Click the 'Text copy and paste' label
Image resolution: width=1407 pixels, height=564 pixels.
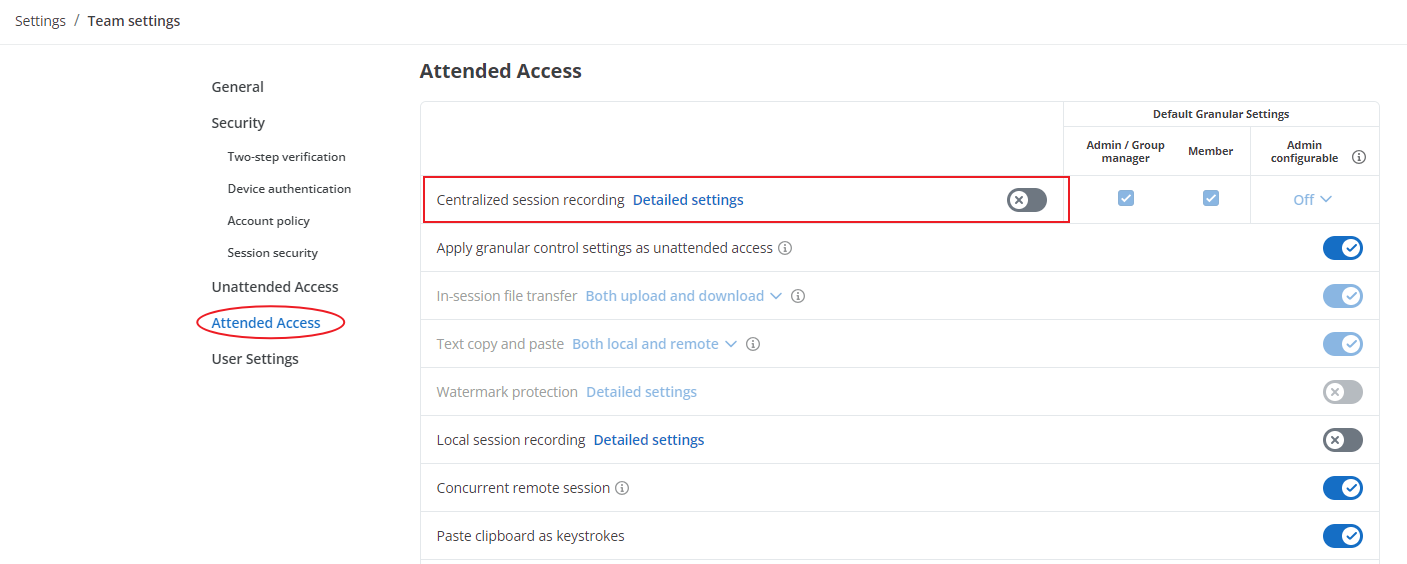500,344
